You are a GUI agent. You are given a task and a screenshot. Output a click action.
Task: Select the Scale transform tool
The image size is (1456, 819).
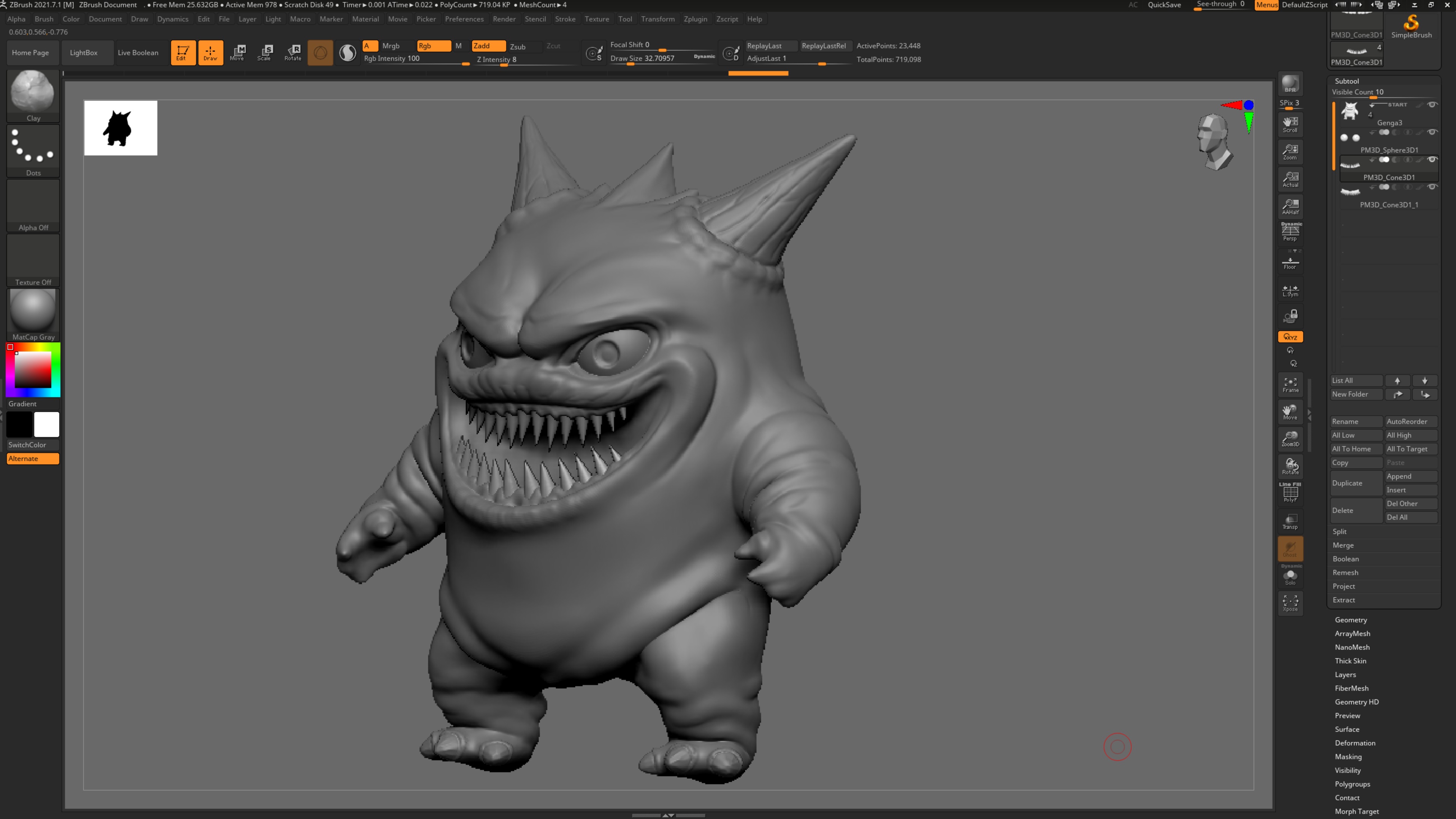click(x=265, y=52)
